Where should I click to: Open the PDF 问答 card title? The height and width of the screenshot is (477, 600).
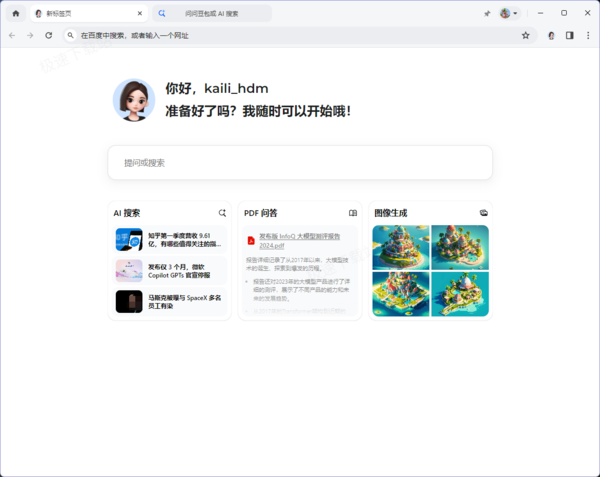(x=261, y=213)
